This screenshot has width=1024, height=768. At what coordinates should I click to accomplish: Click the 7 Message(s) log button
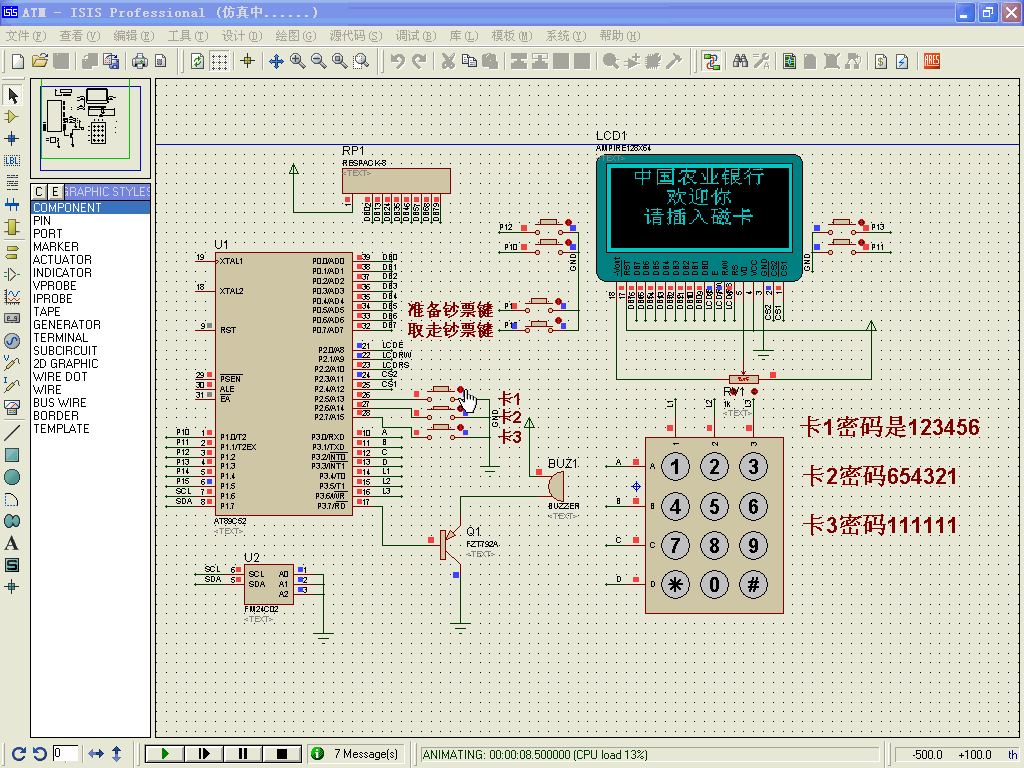356,754
